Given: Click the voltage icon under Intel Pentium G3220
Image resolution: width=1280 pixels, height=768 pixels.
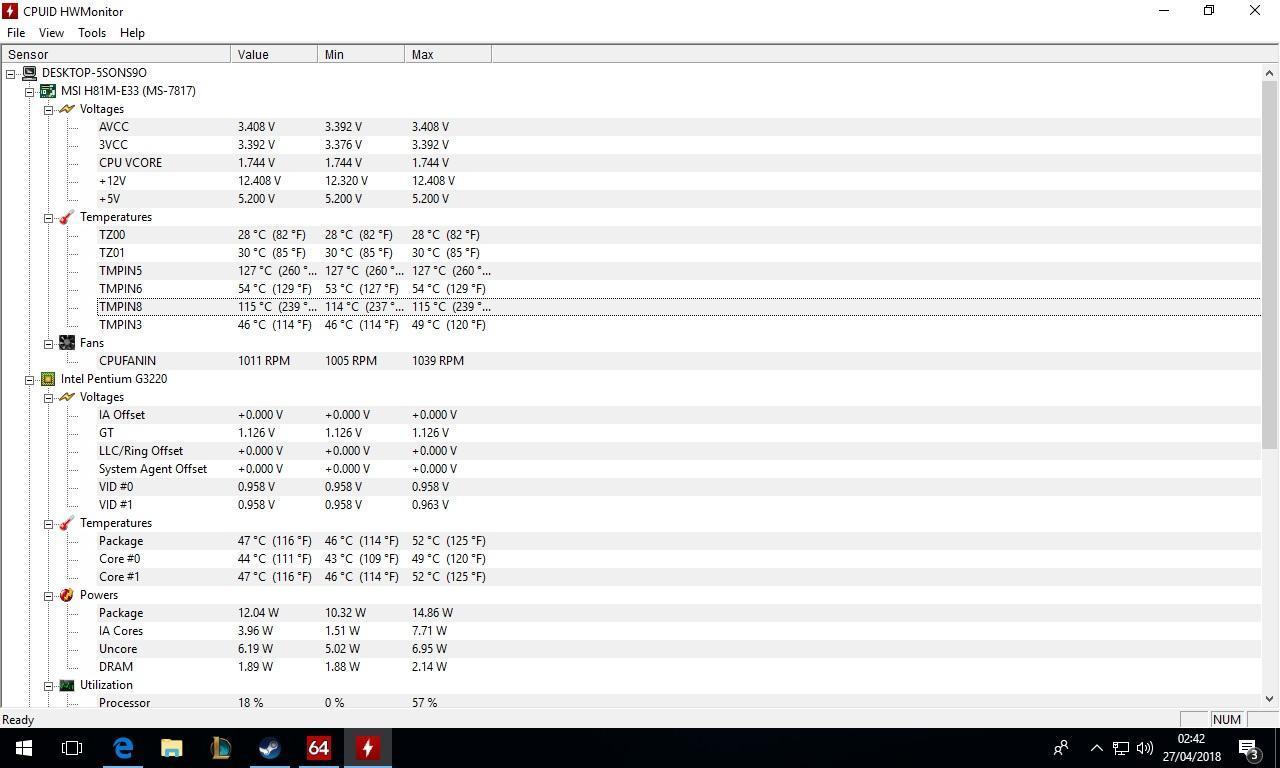Looking at the screenshot, I should [67, 397].
